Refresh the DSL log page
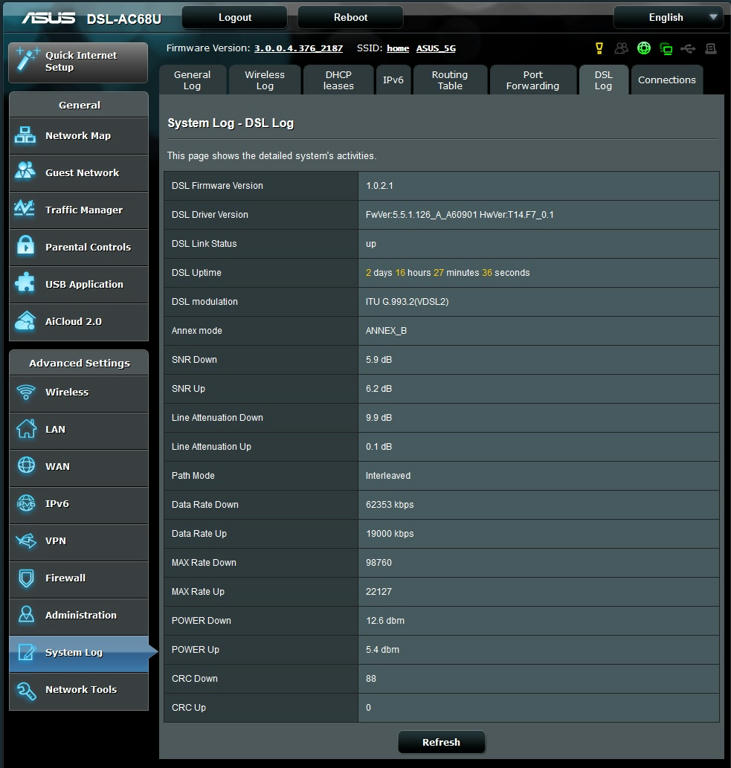Viewport: 731px width, 768px height. (x=441, y=742)
